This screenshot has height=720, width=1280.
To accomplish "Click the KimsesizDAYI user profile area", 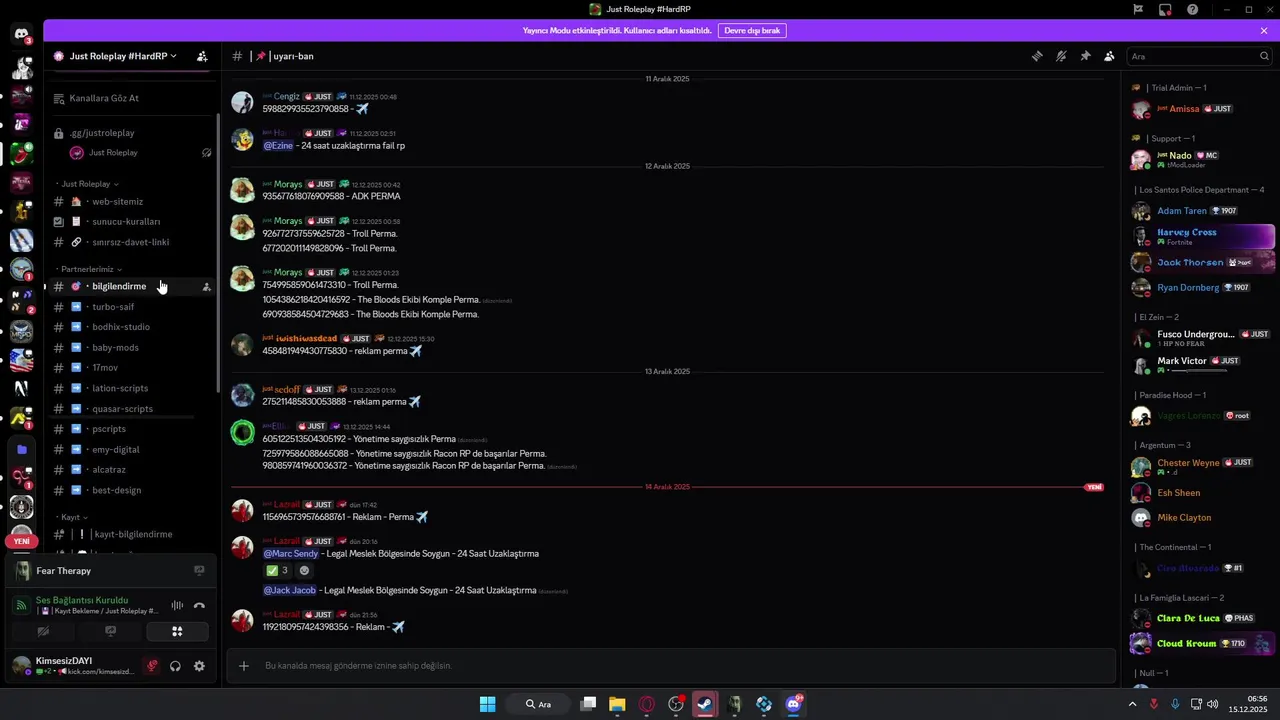I will [x=72, y=666].
